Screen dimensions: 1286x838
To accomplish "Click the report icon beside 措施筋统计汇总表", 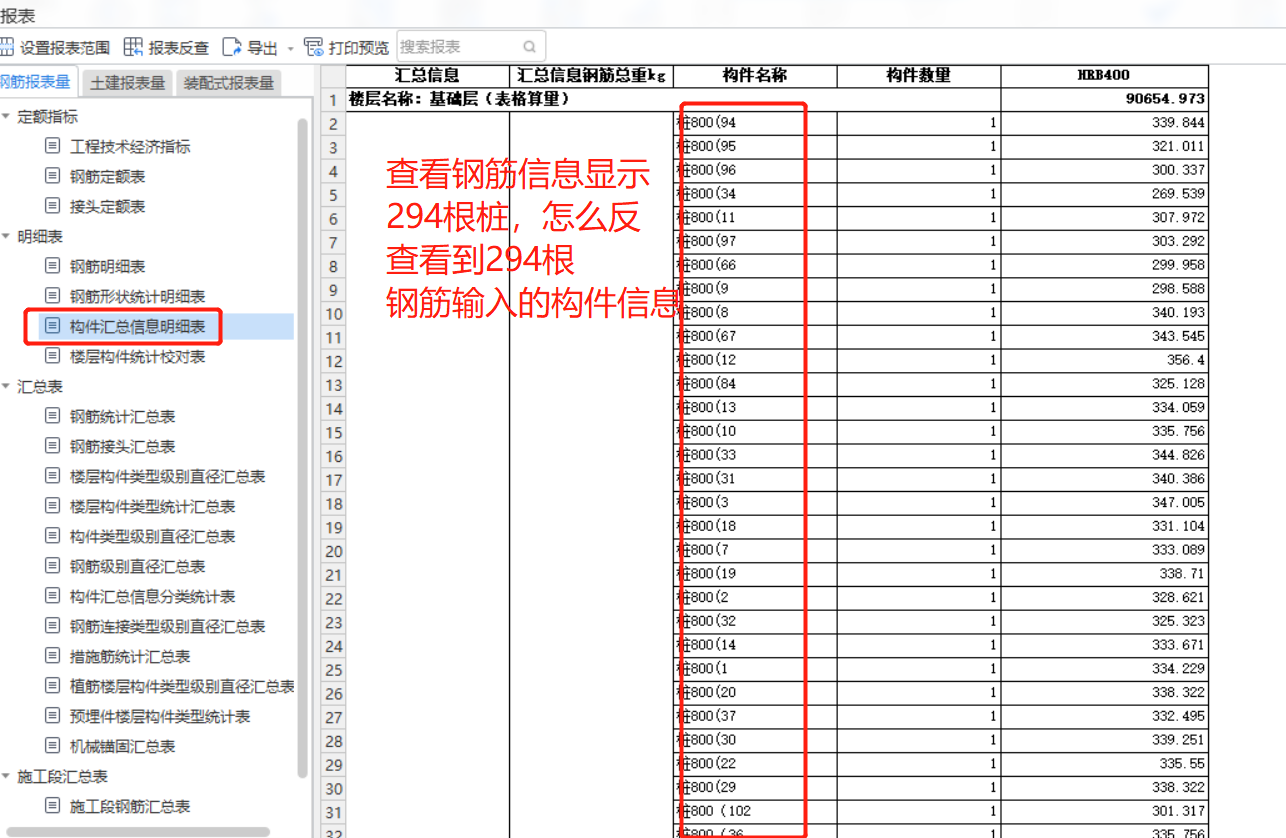I will [53, 656].
